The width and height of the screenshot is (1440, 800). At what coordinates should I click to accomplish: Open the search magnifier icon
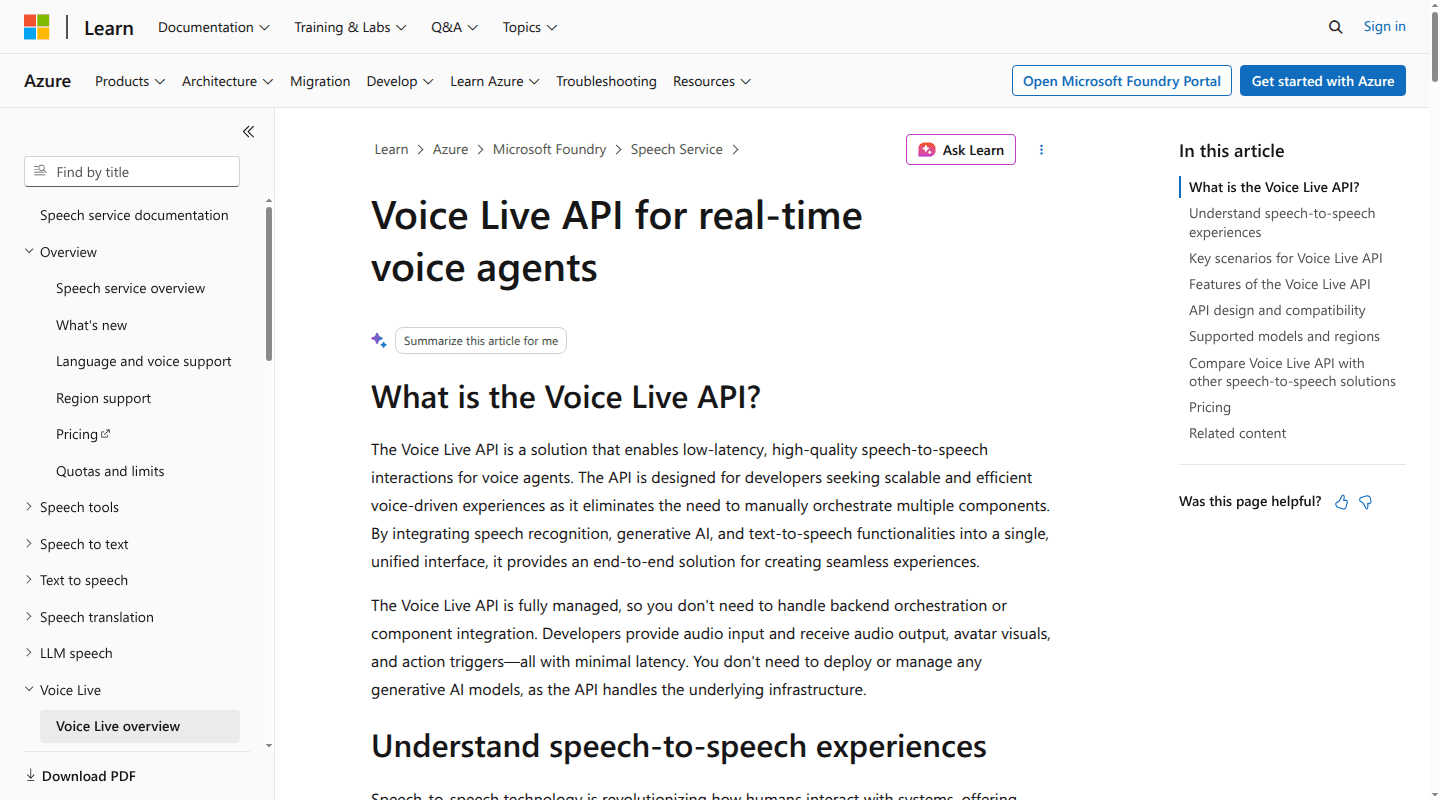pyautogui.click(x=1335, y=27)
